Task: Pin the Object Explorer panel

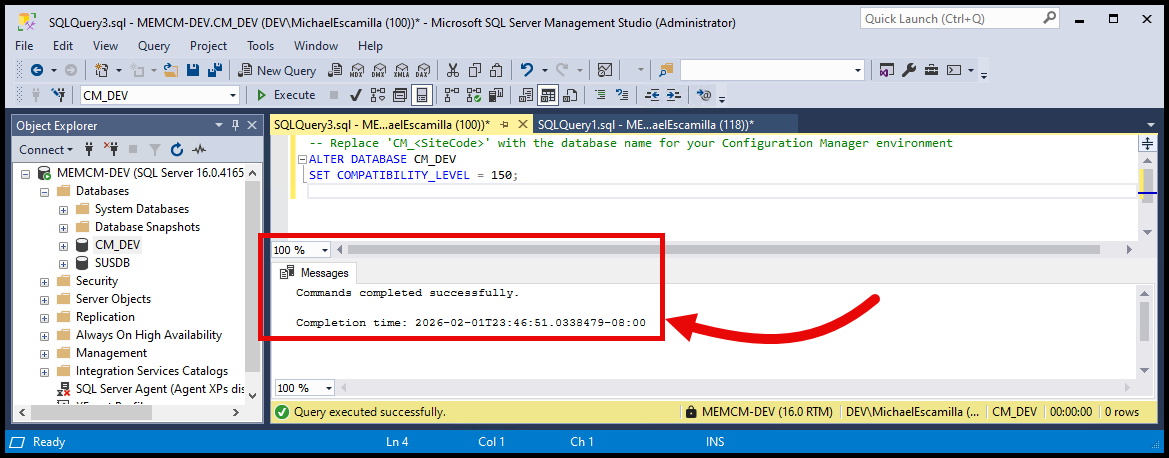Action: [x=236, y=125]
